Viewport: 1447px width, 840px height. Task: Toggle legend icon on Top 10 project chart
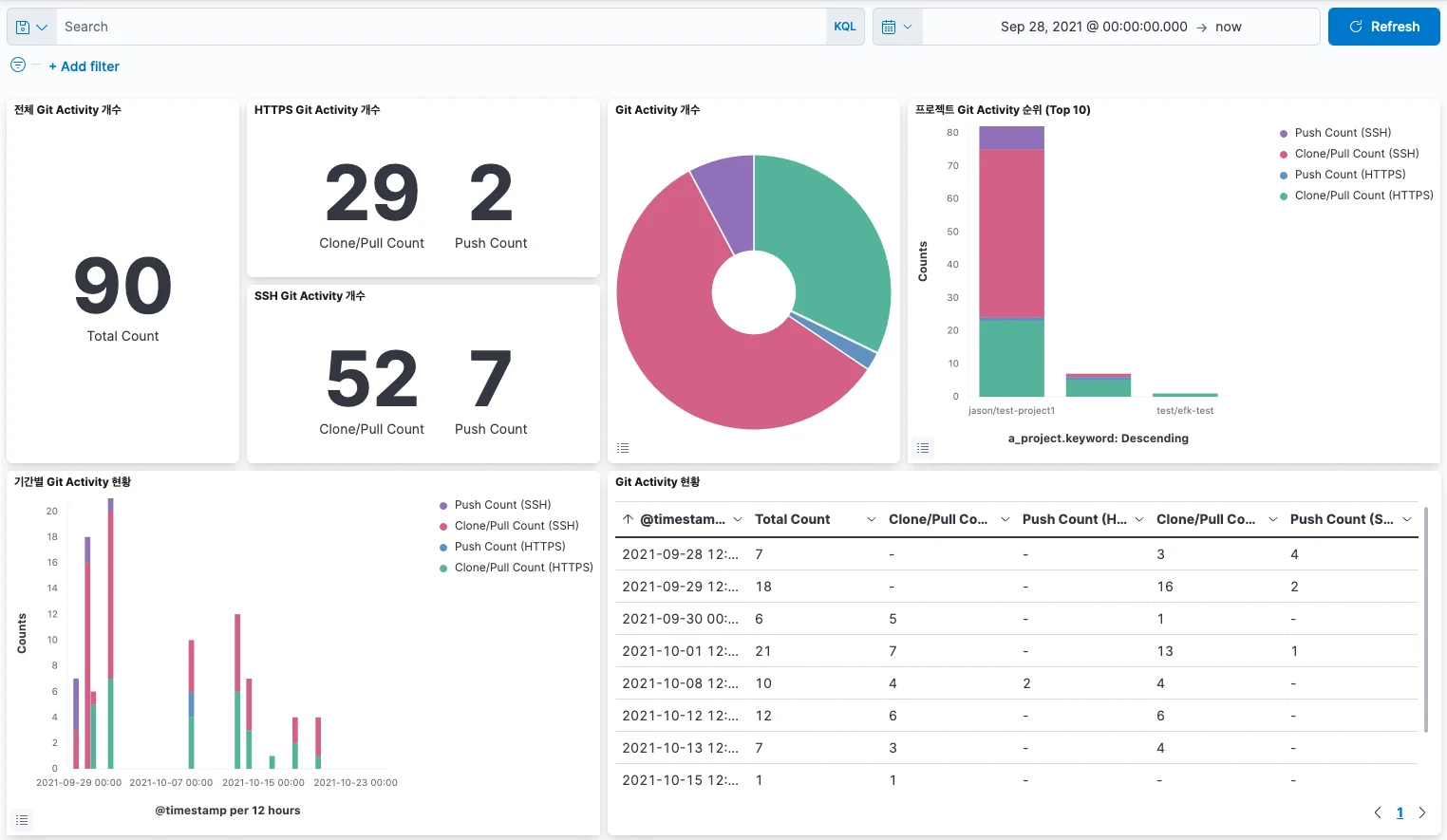click(x=923, y=448)
